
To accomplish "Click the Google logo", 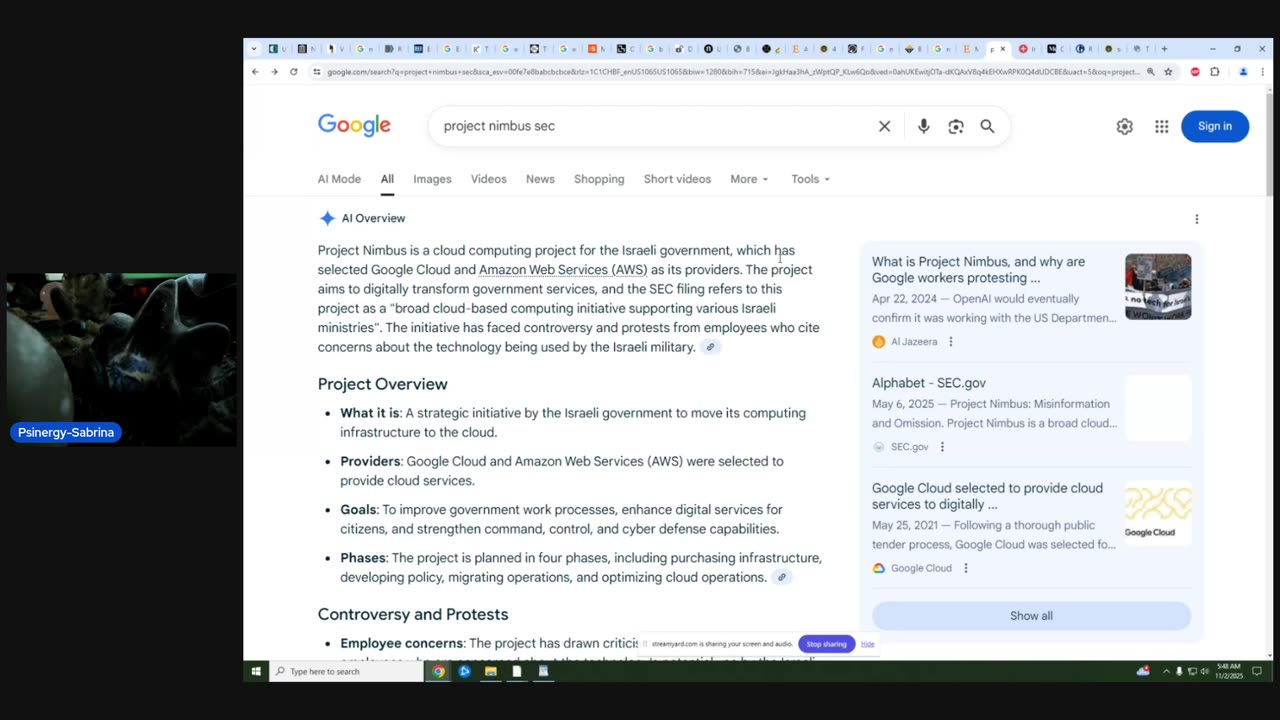I will coord(354,125).
